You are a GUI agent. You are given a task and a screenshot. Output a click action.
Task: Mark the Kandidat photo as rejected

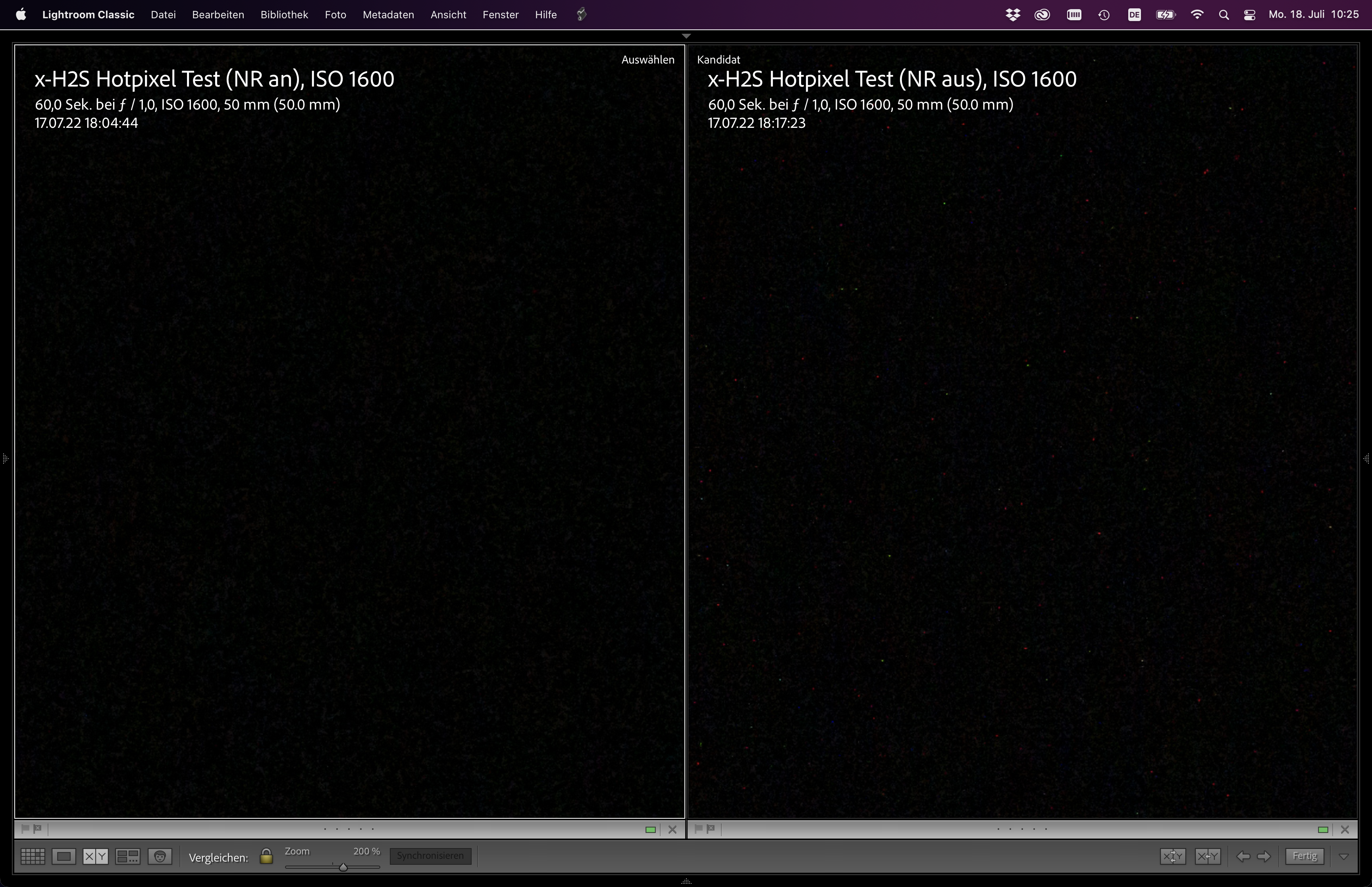(x=711, y=829)
